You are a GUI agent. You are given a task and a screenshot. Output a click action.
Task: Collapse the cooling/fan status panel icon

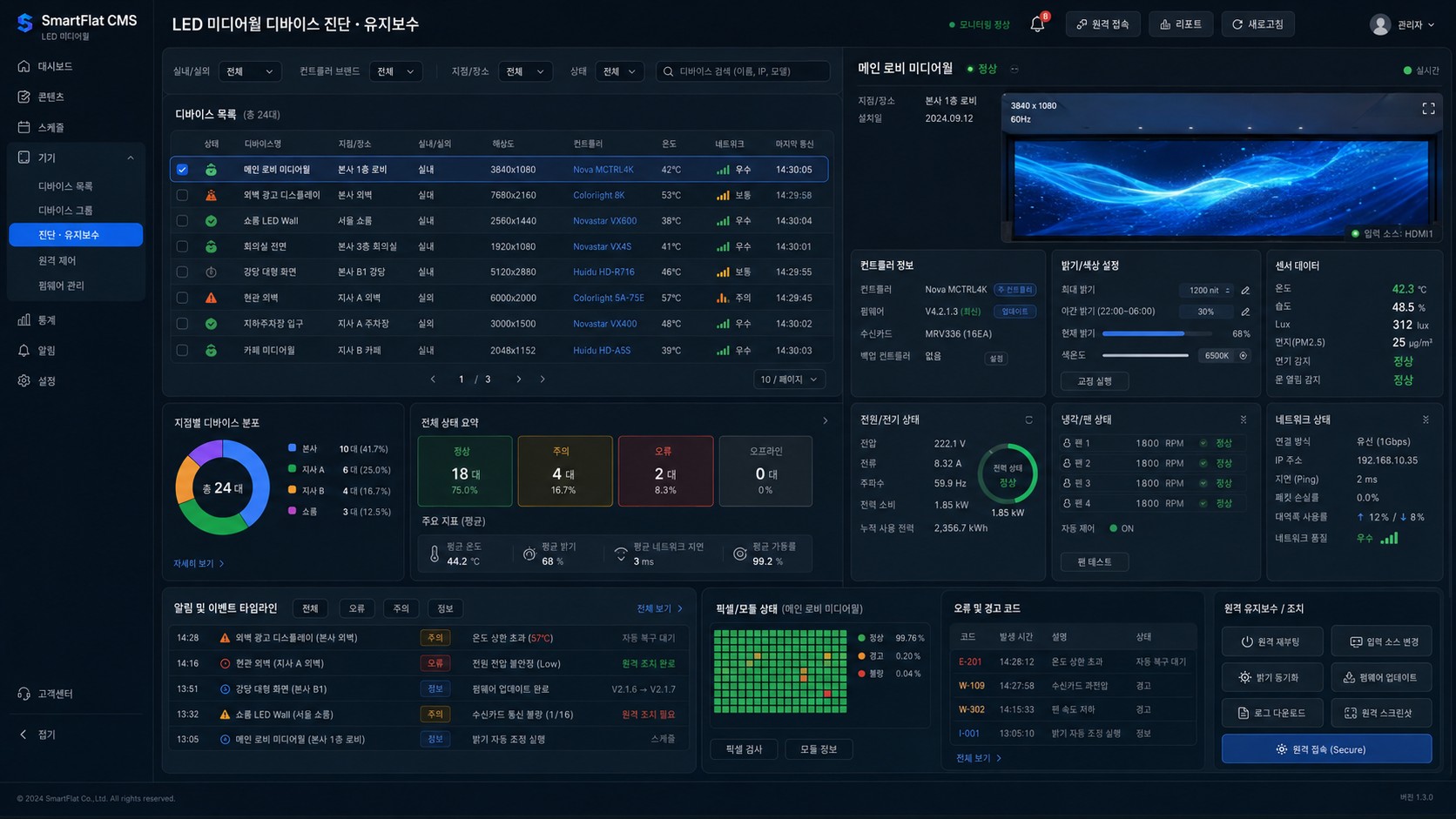[1244, 420]
